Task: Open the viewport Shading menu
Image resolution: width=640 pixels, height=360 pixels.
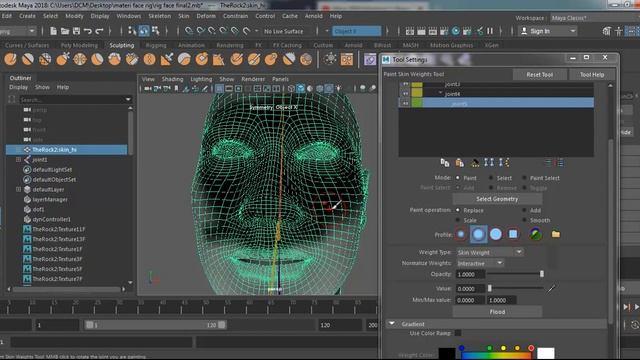Action: pos(172,79)
